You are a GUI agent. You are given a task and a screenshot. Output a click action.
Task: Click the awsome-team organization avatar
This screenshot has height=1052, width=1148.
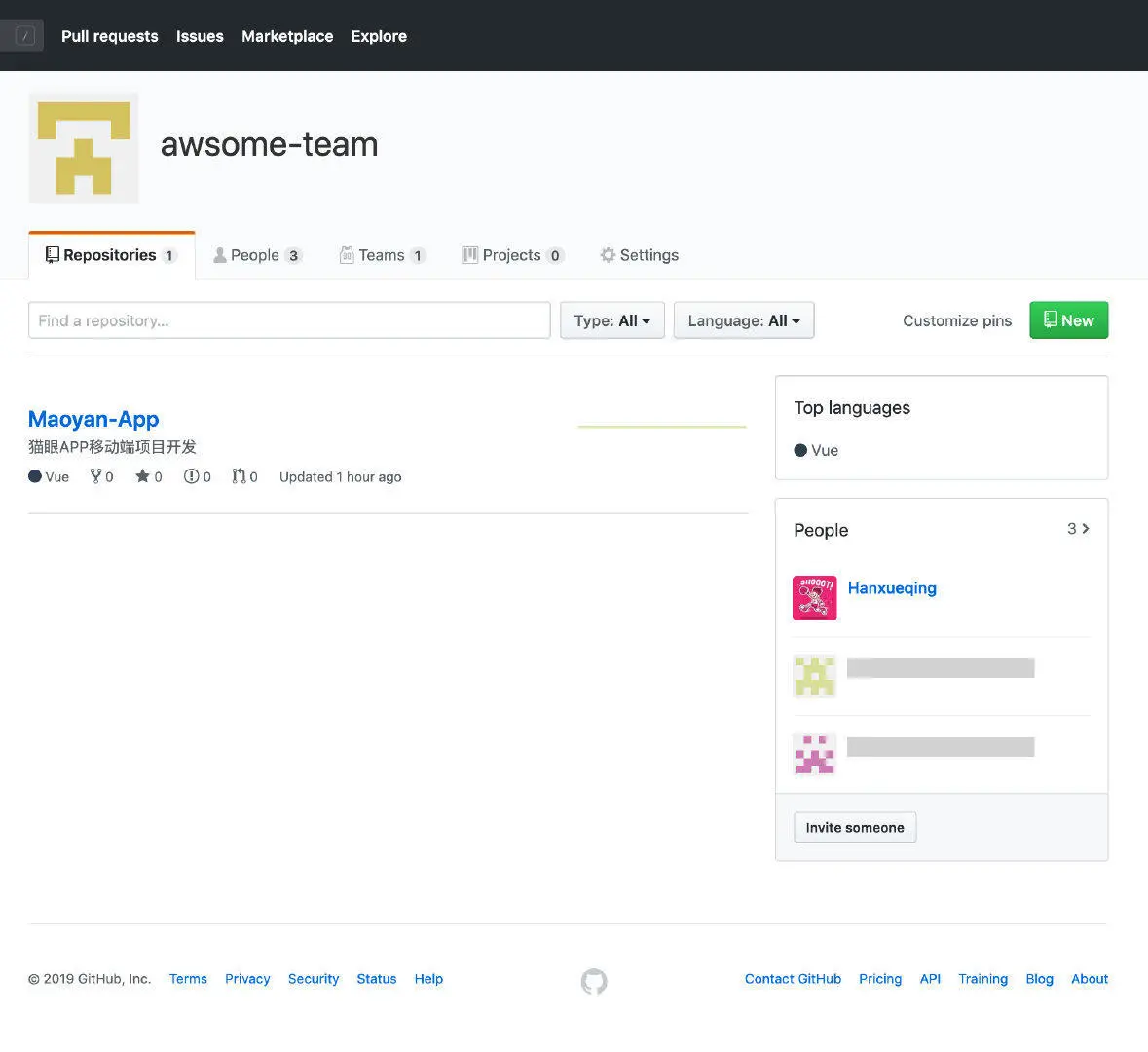[x=84, y=147]
